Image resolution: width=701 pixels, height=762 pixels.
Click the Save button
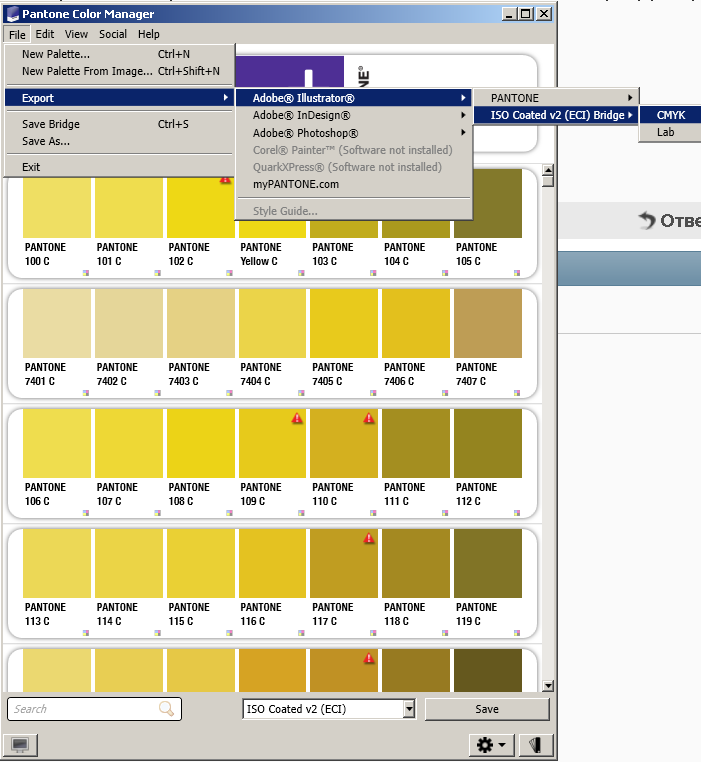click(x=487, y=709)
